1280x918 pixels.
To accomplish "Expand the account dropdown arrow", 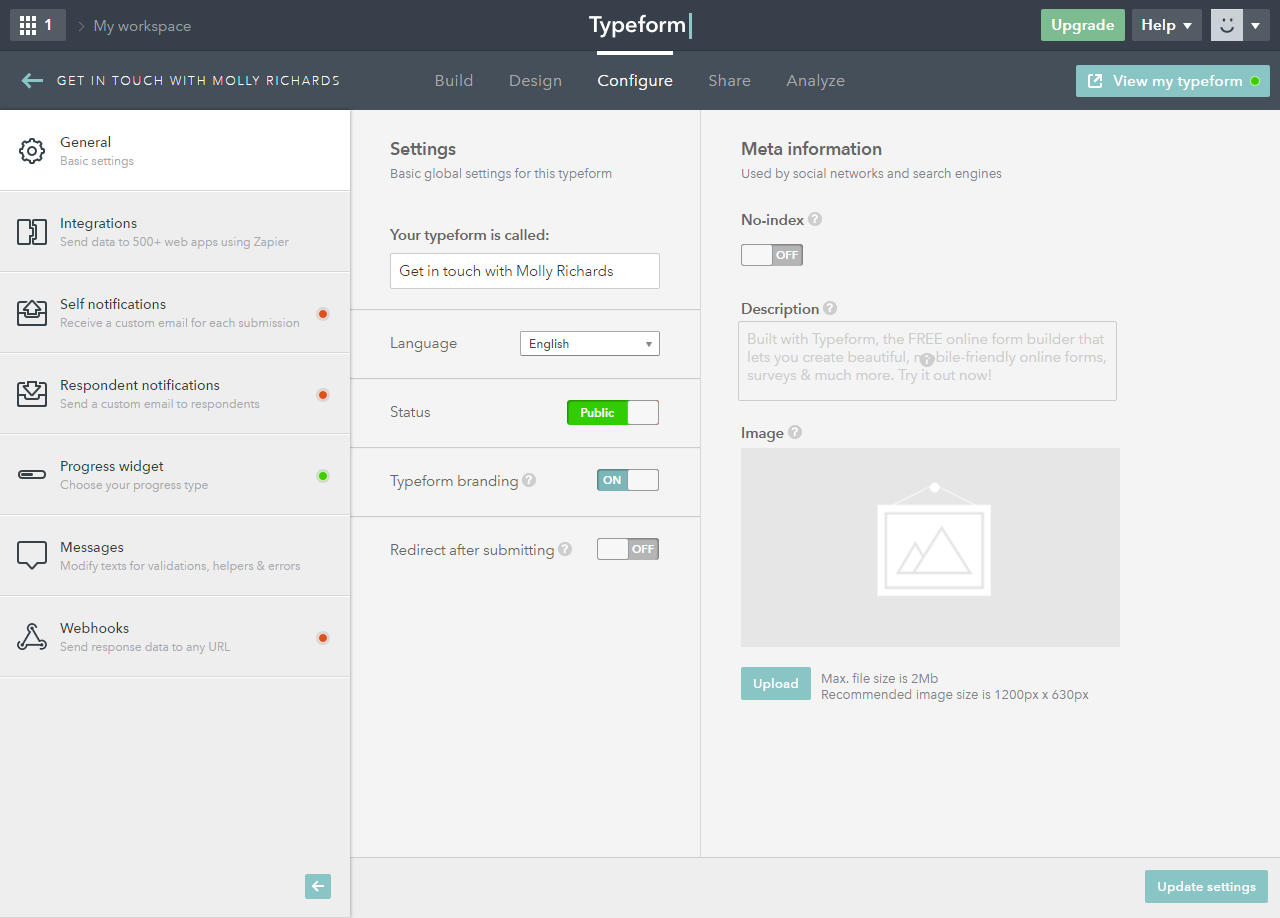I will 1256,25.
